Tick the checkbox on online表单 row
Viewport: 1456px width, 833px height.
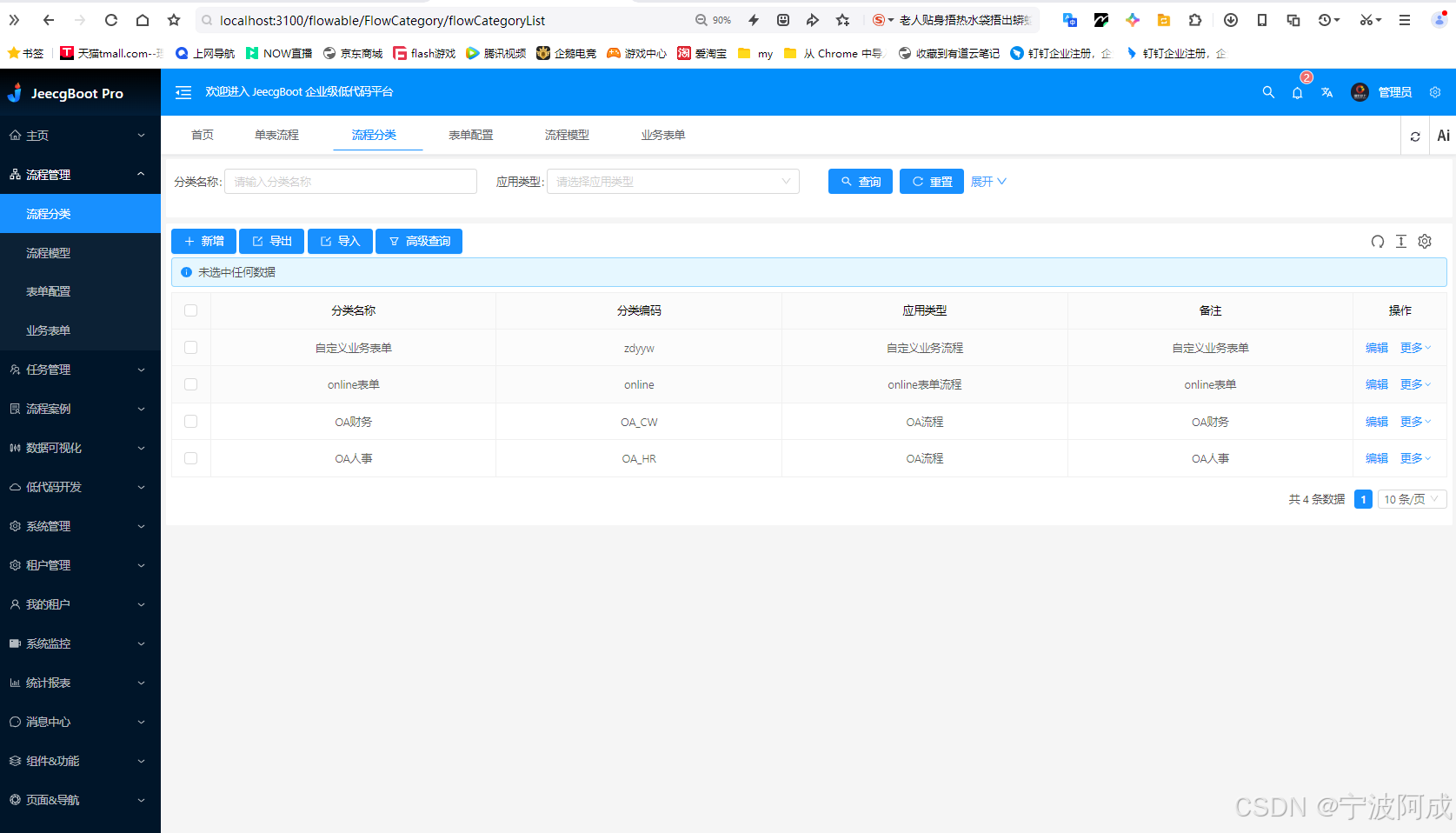[x=190, y=383]
